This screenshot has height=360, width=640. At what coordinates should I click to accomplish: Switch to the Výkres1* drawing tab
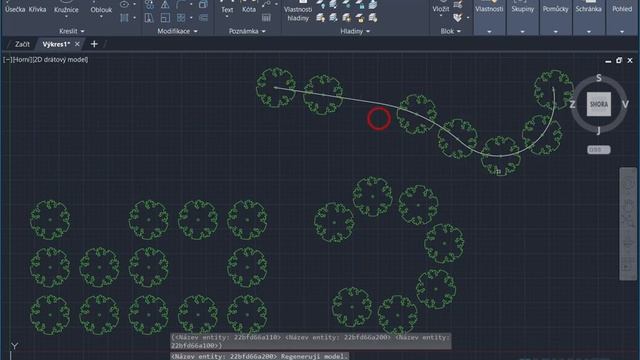point(56,44)
